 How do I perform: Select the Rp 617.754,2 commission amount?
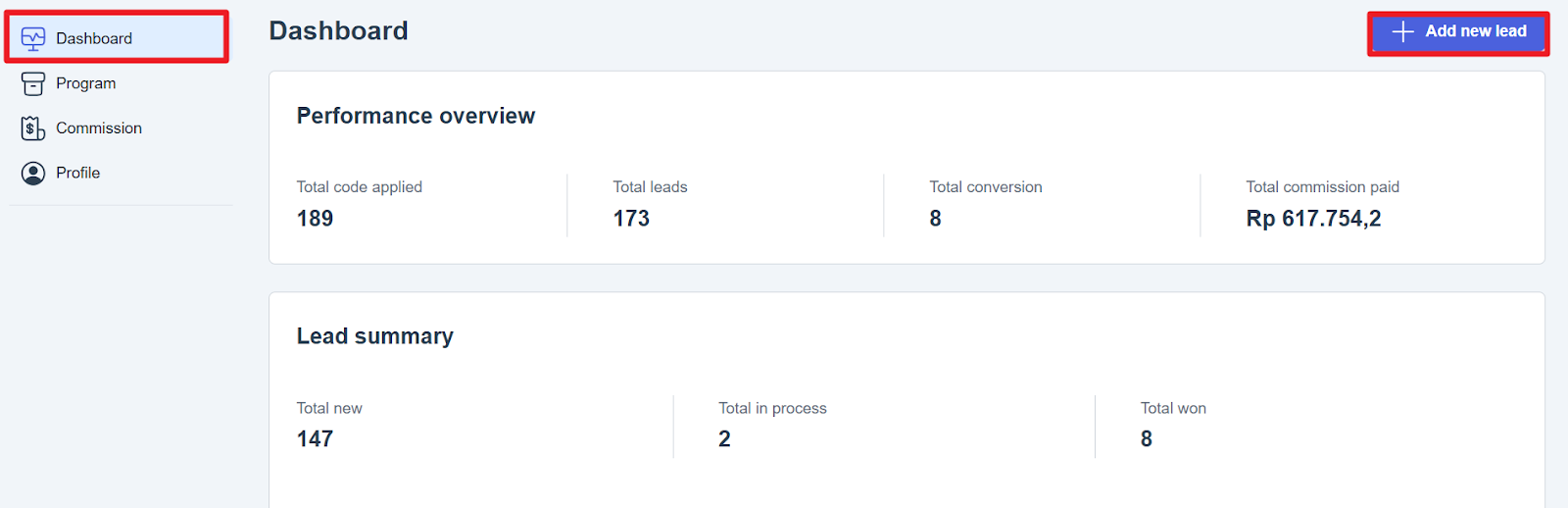tap(1313, 219)
